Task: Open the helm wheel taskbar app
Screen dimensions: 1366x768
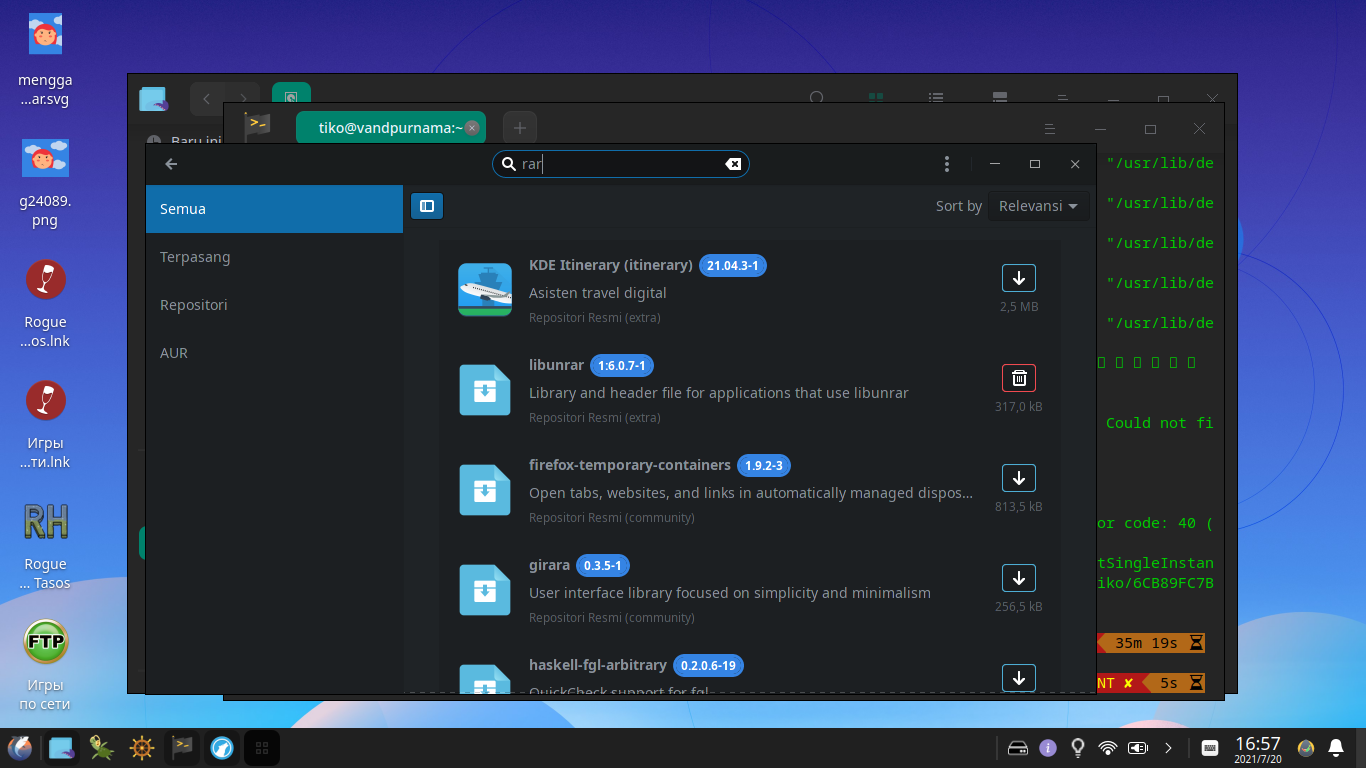Action: pos(142,747)
